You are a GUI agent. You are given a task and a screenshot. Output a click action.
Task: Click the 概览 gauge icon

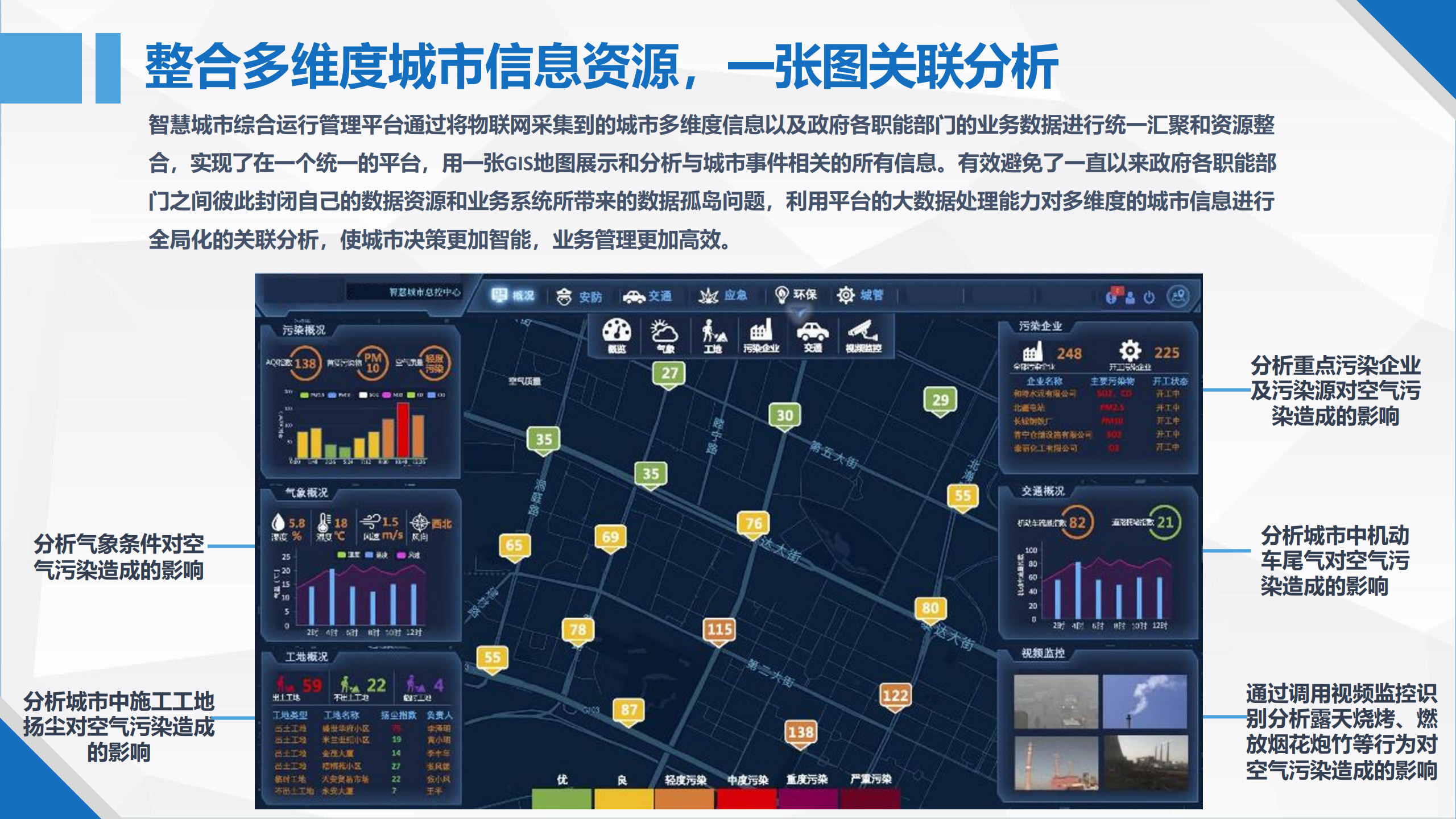(617, 336)
